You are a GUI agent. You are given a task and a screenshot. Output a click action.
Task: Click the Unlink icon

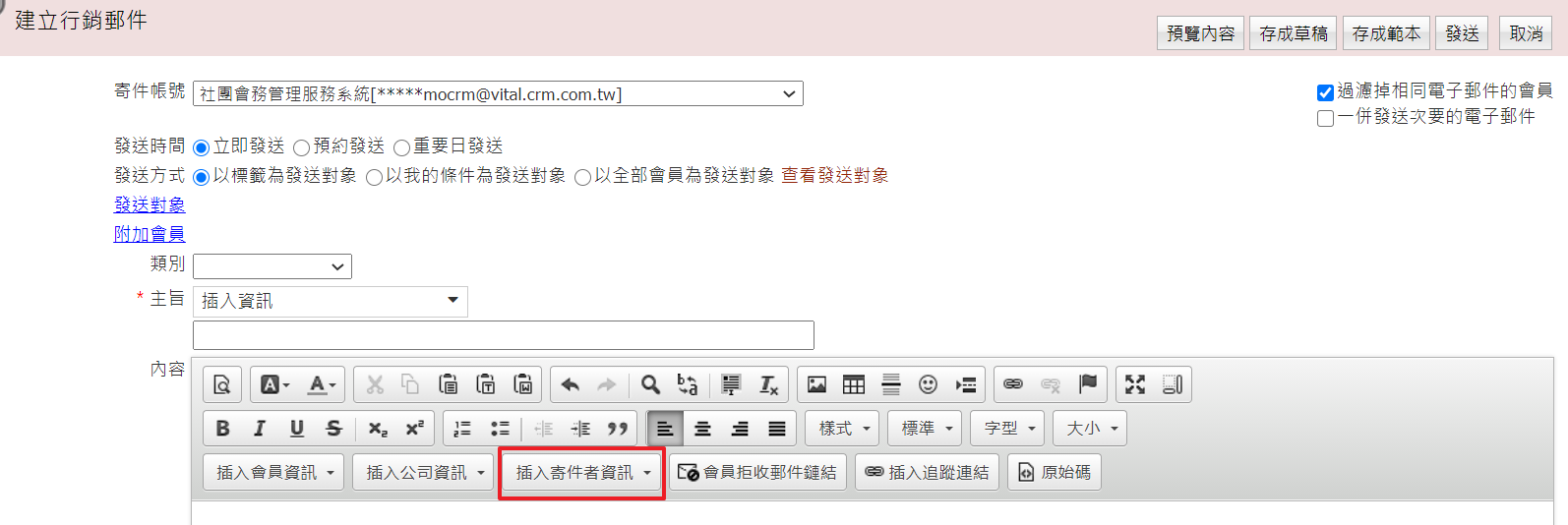[1051, 384]
